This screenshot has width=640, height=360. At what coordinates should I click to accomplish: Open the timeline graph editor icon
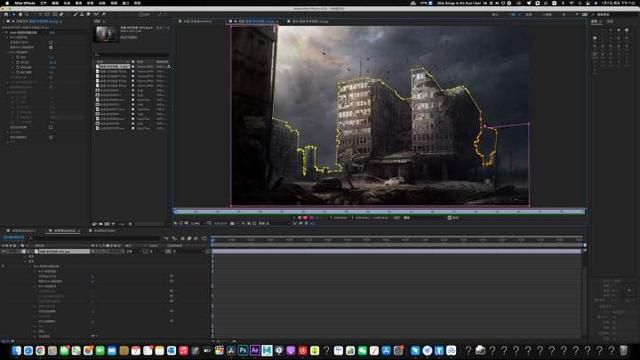(x=204, y=238)
